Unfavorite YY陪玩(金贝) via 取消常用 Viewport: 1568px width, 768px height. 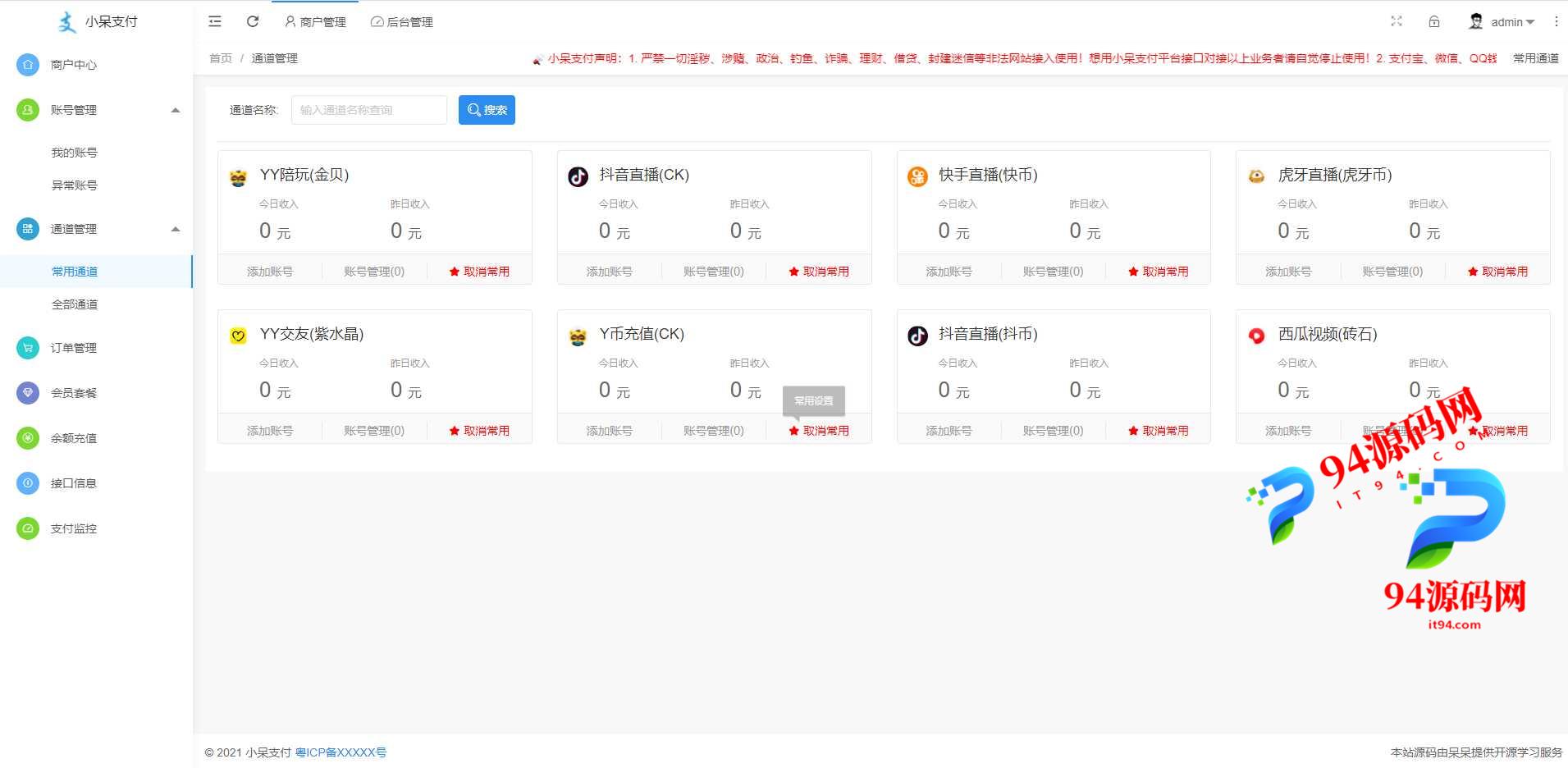pos(479,272)
